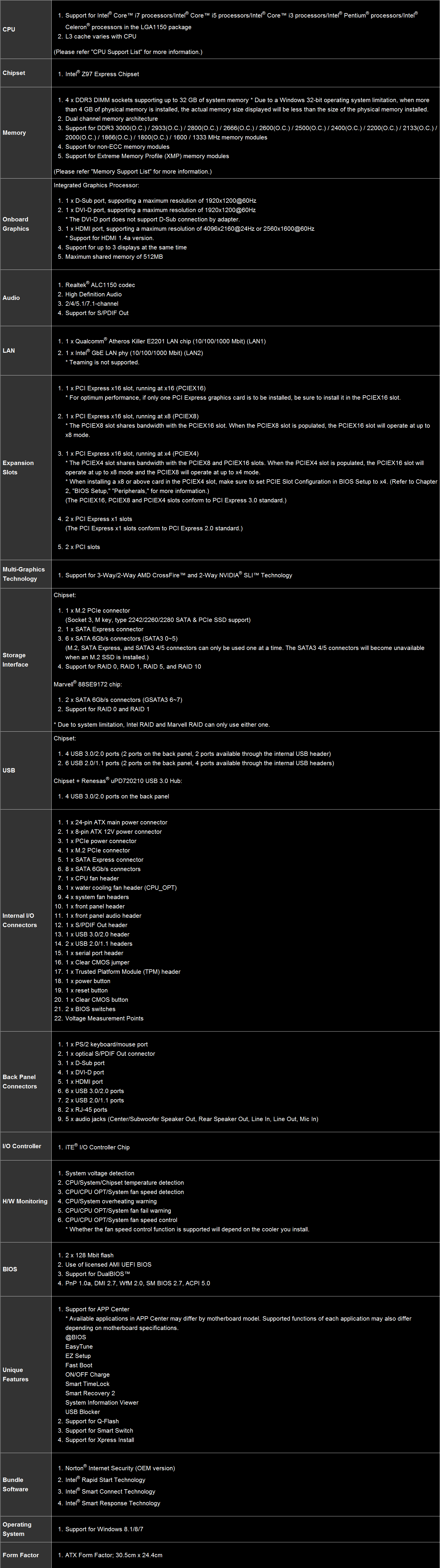Click the optical S/PDIF Out connector line
The width and height of the screenshot is (440, 1568).
point(110,1054)
